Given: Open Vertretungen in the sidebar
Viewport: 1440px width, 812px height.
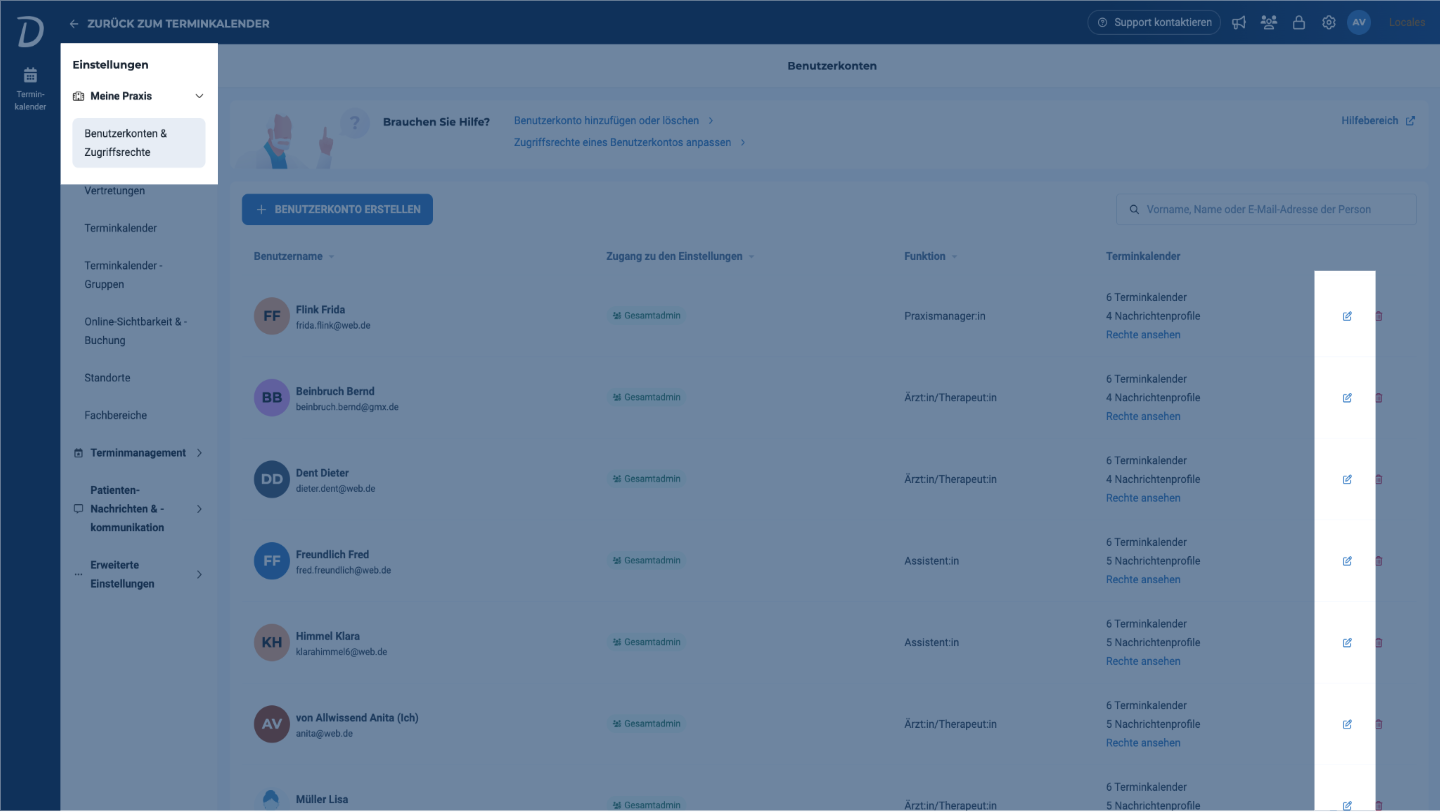Looking at the screenshot, I should tap(115, 190).
